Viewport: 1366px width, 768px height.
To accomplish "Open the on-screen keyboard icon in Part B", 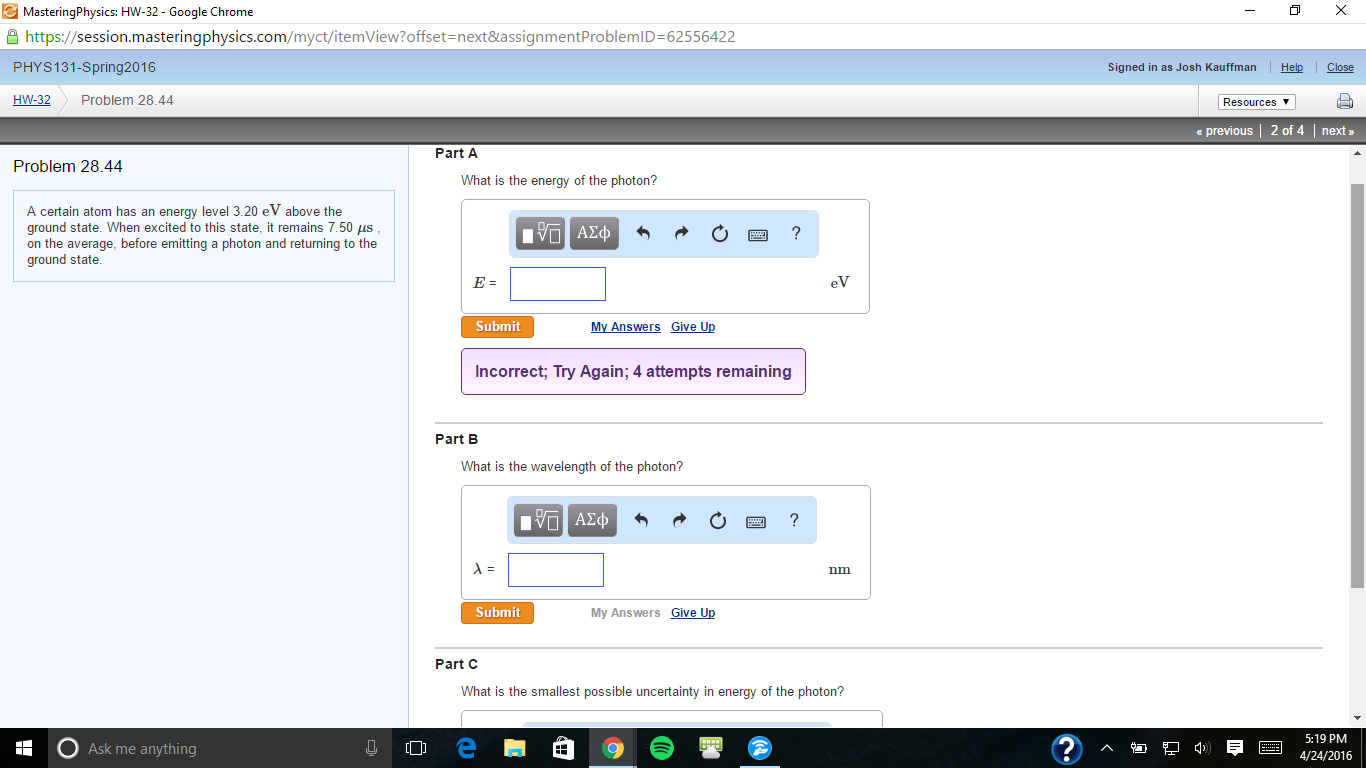I will click(756, 520).
